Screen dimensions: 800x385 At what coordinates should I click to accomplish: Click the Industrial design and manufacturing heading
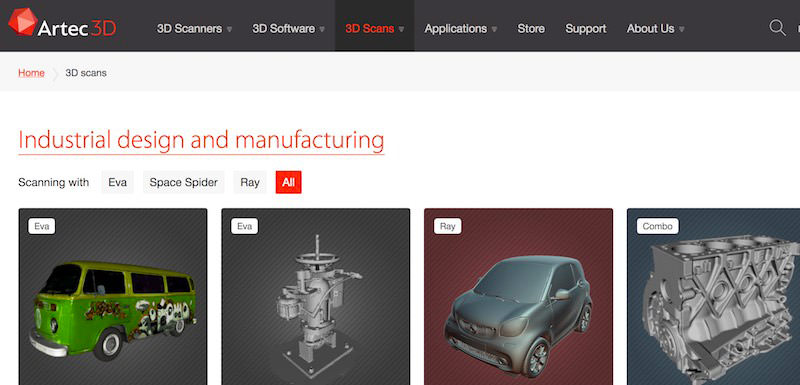[201, 140]
